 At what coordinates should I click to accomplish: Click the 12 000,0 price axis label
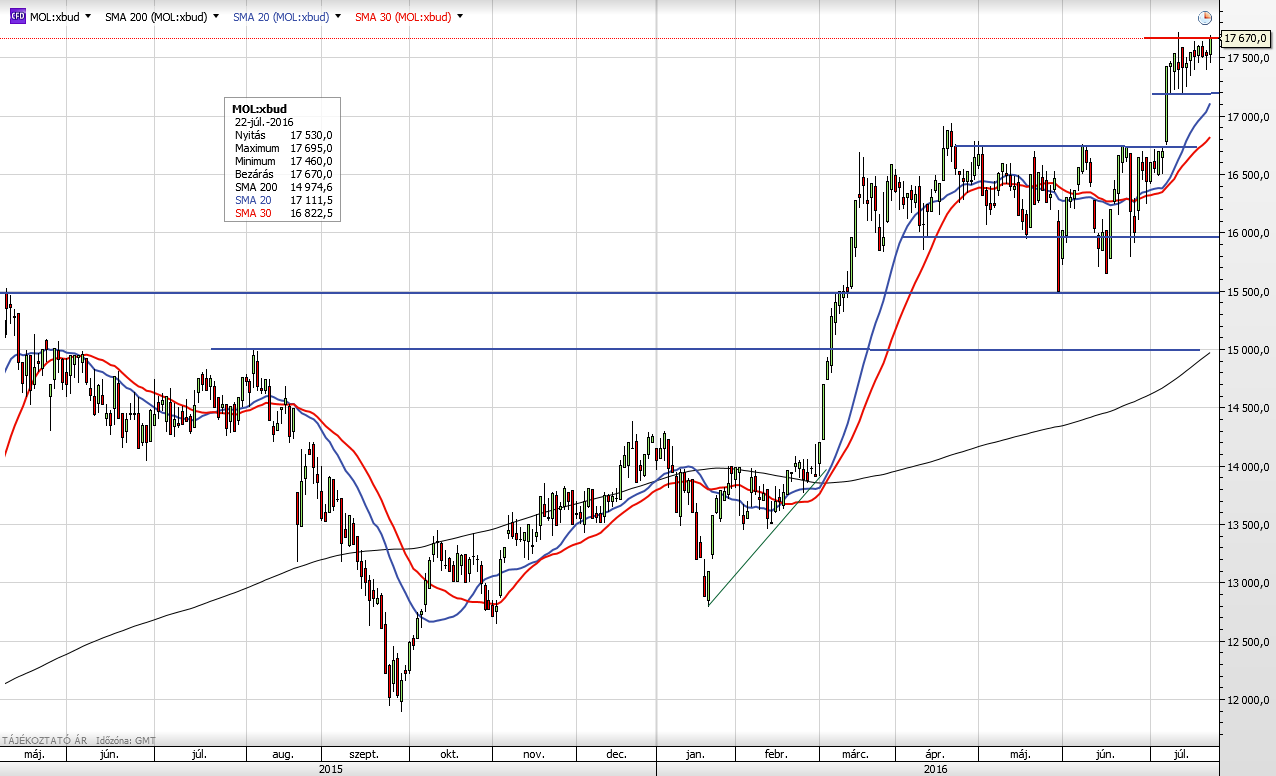1249,700
